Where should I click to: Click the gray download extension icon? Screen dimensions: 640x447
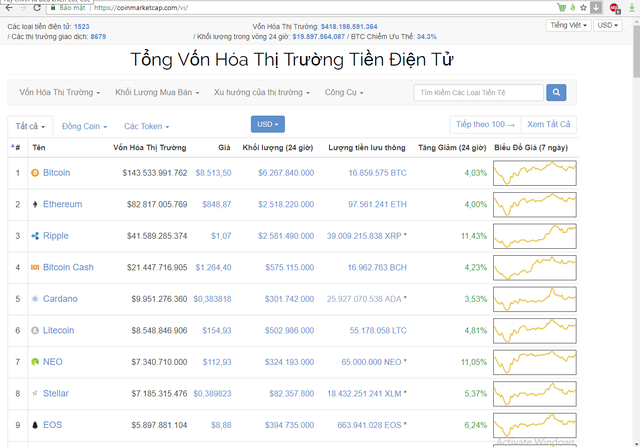point(596,7)
